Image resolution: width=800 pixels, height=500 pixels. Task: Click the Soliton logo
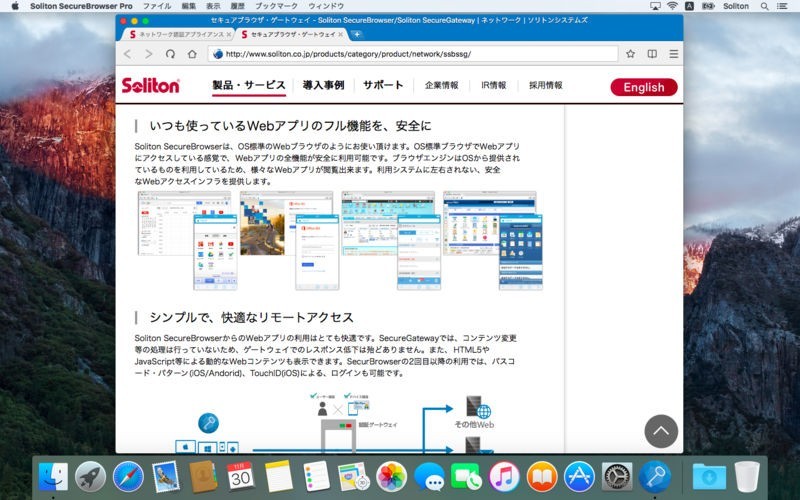(150, 86)
